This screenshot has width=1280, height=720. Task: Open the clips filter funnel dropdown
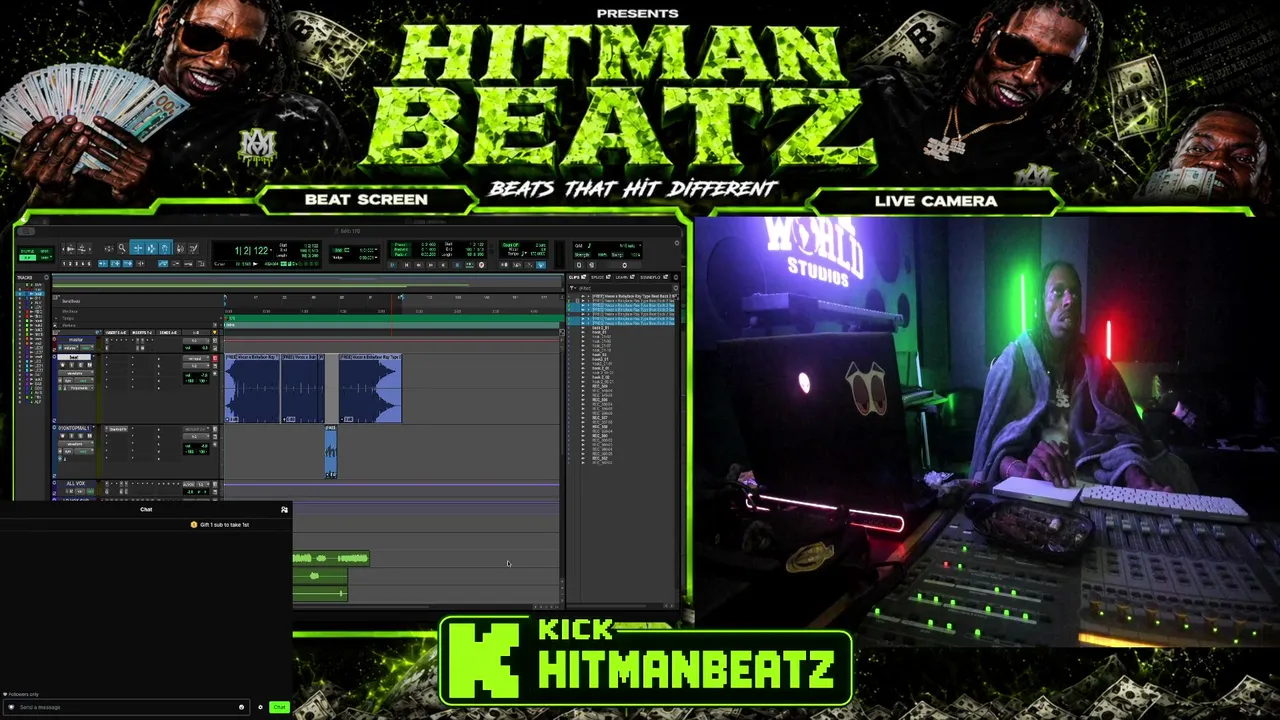(x=573, y=288)
